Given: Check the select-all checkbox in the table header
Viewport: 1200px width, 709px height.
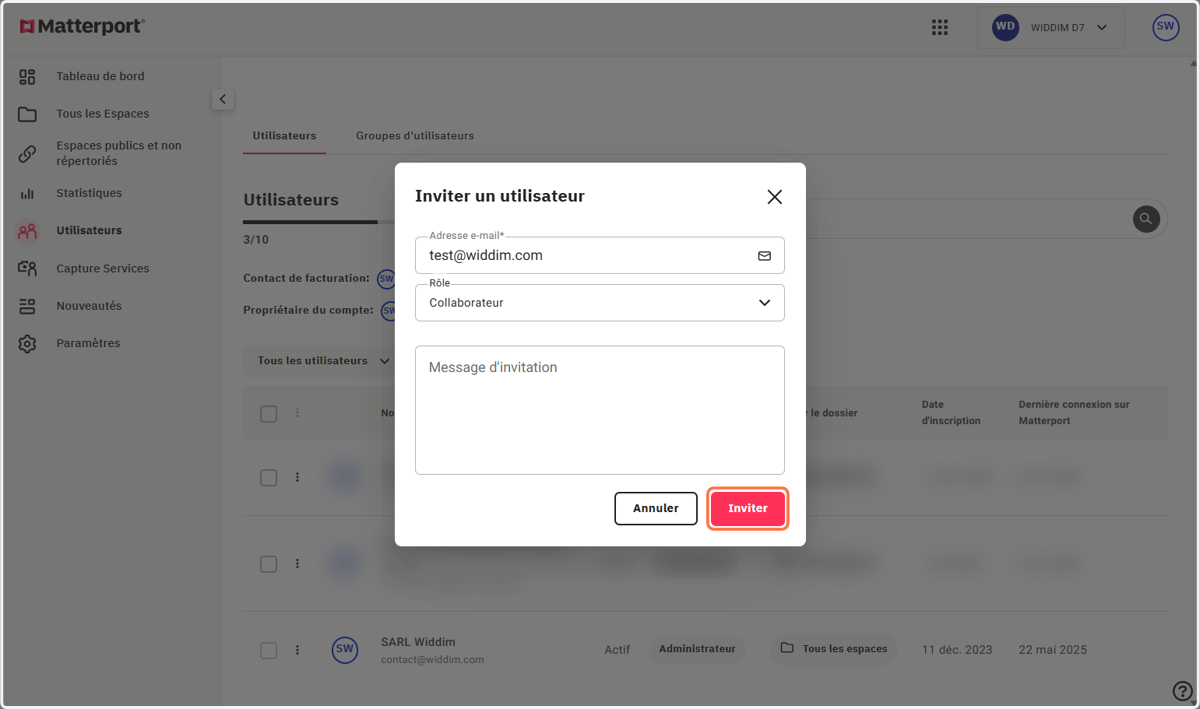Looking at the screenshot, I should coord(268,414).
